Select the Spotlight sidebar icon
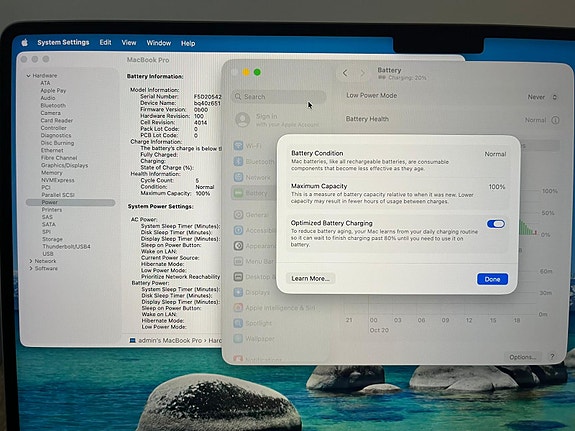Screen dimensions: 575x431 (x=238, y=323)
